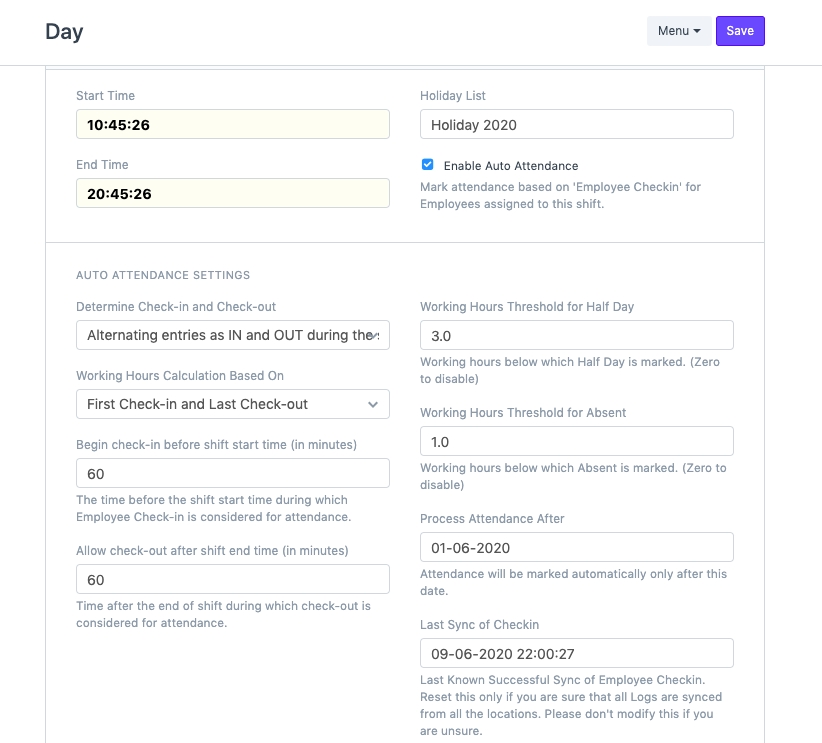Click chevron icon in Working Hours Calculation select
Viewport: 822px width, 743px height.
click(373, 404)
